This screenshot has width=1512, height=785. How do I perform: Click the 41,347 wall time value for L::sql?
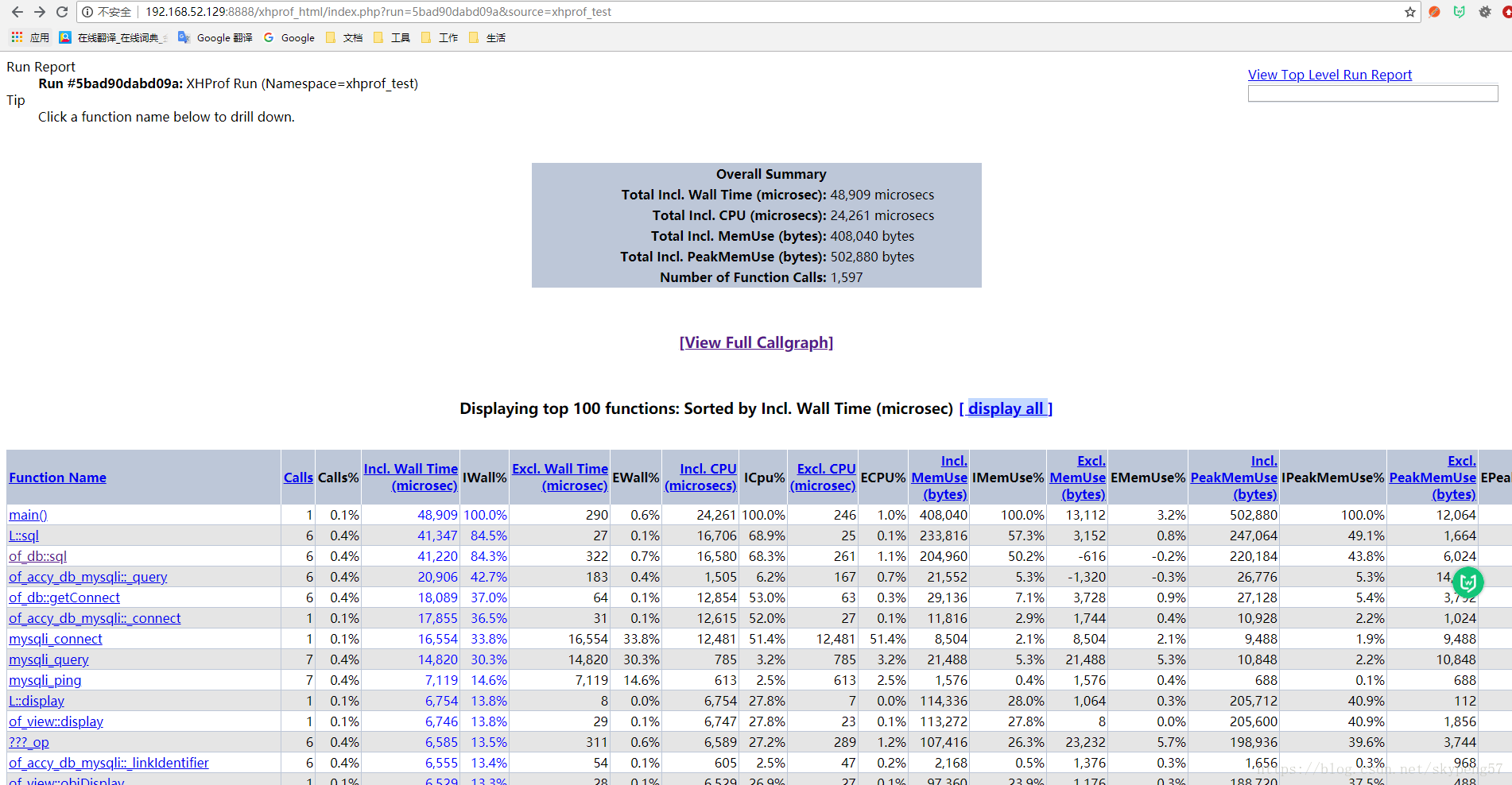[x=437, y=536]
